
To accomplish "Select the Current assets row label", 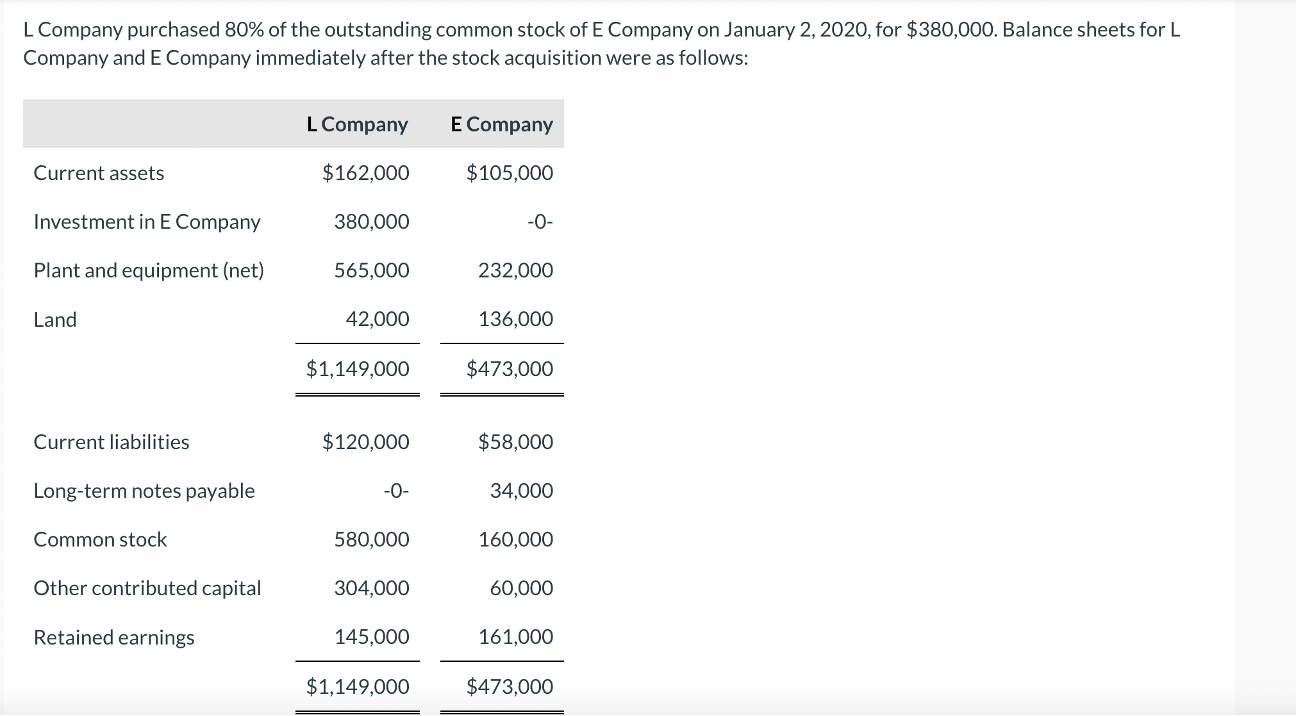I will (99, 173).
